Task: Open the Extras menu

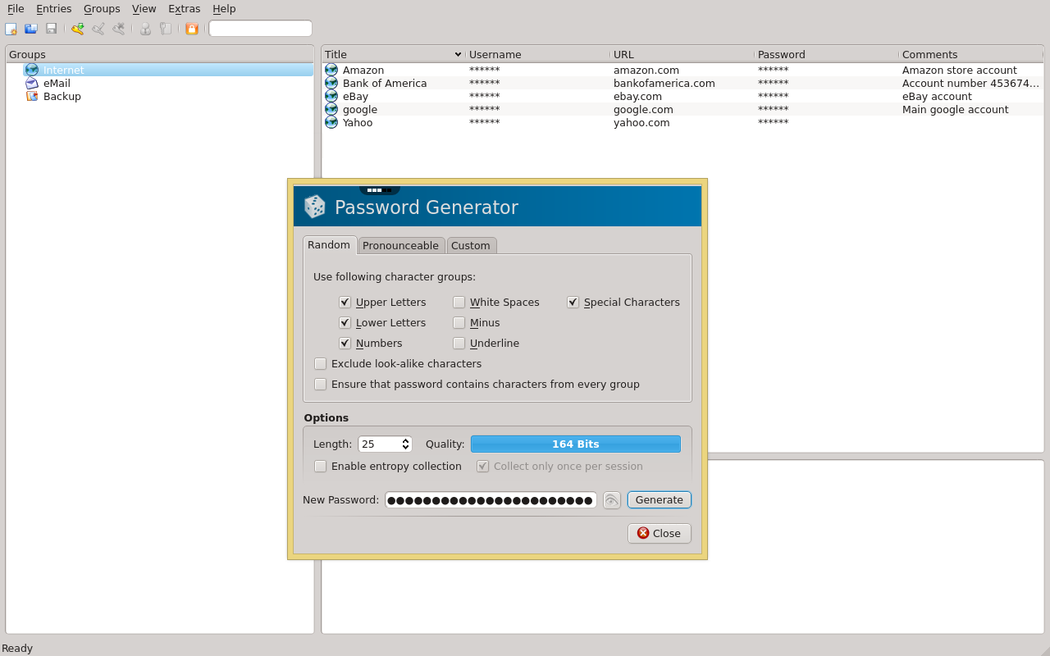Action: pos(184,9)
